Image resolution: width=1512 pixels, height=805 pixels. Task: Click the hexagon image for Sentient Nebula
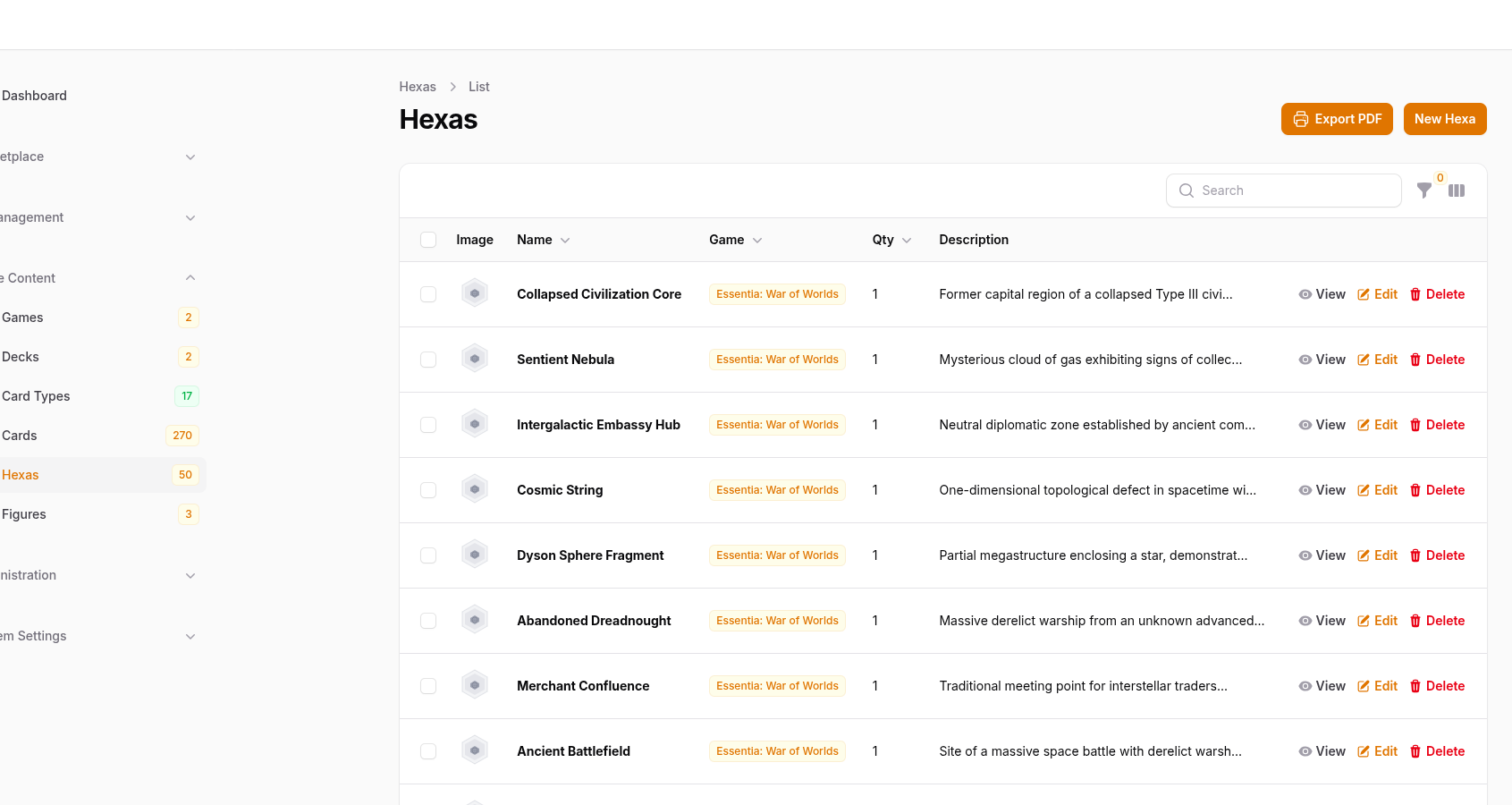pyautogui.click(x=475, y=359)
